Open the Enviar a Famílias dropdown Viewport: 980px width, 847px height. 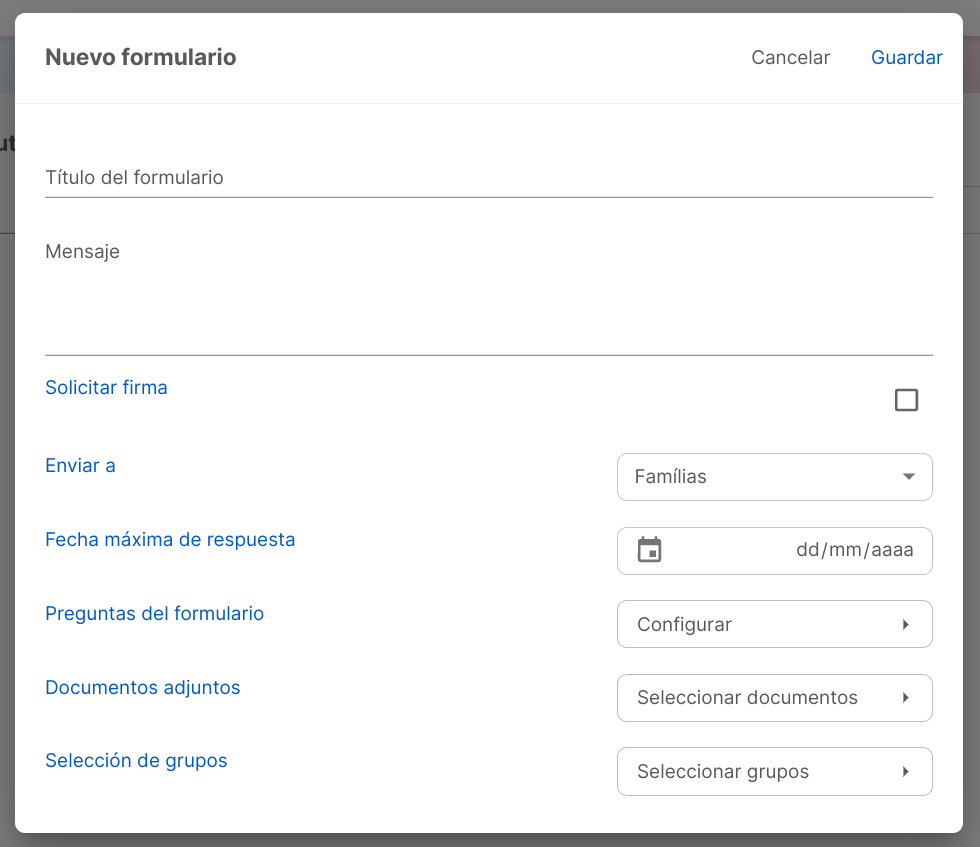pyautogui.click(x=774, y=477)
